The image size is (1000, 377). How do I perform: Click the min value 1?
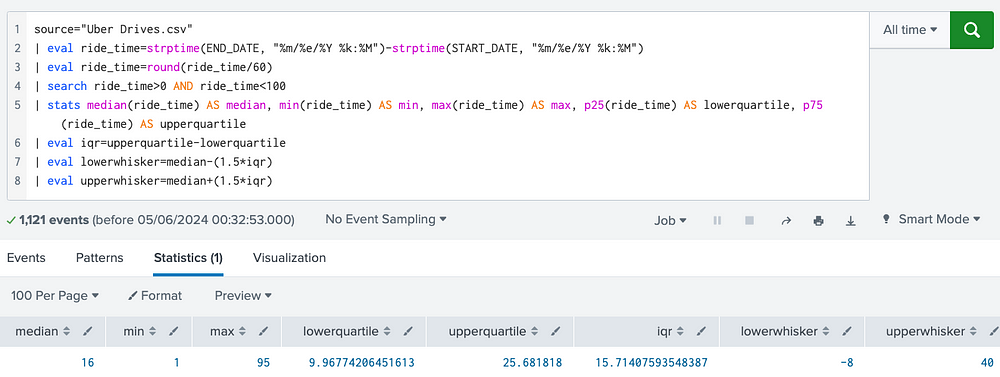pyautogui.click(x=177, y=362)
